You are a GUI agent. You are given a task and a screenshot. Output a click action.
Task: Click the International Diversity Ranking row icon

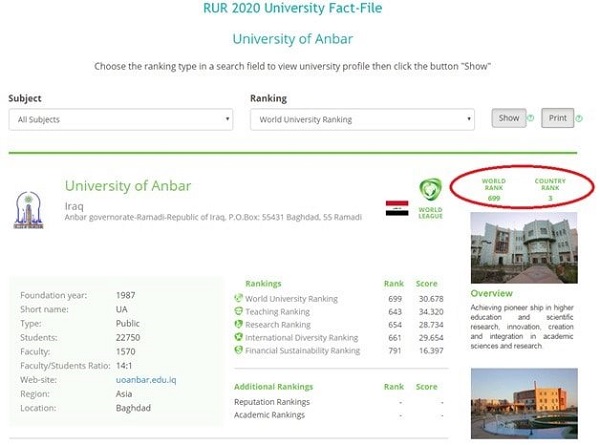tap(238, 337)
